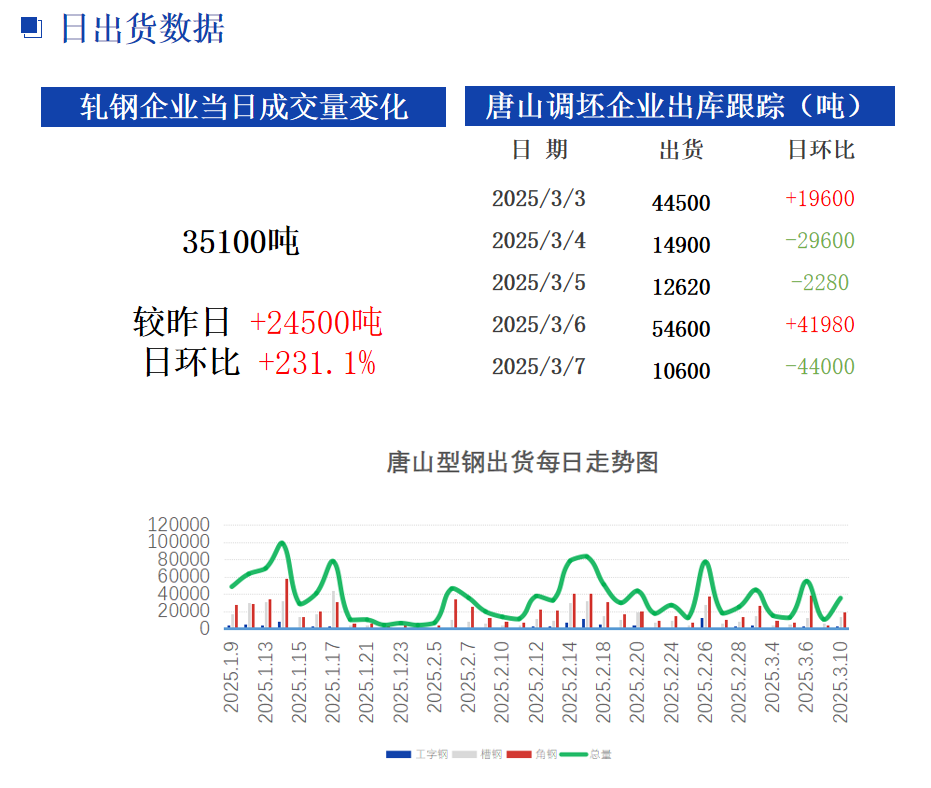
Task: Click the 日环比 column header
Action: 820,150
